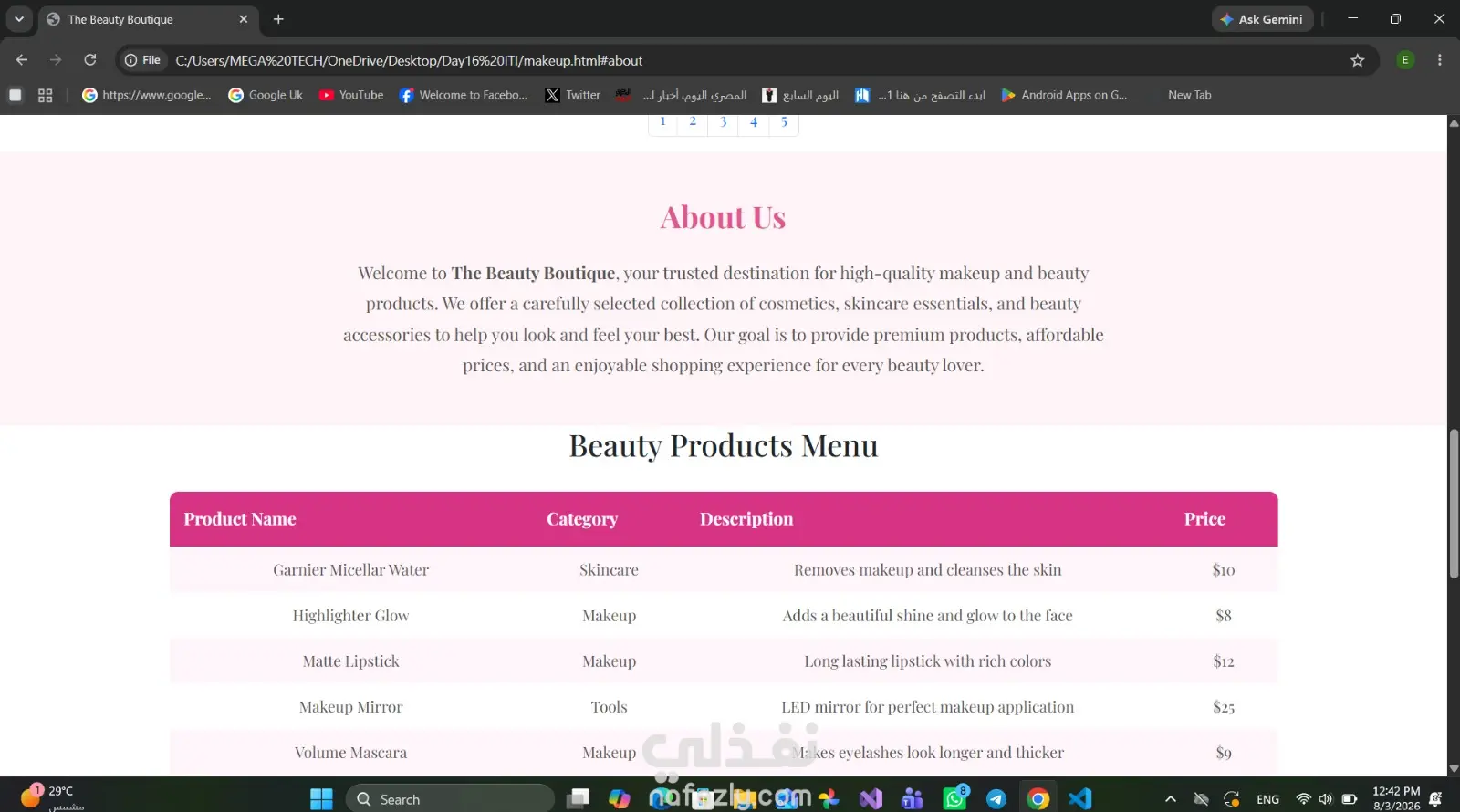Click the Beauty Products Menu heading
Viewport: 1460px width, 812px height.
pyautogui.click(x=724, y=445)
